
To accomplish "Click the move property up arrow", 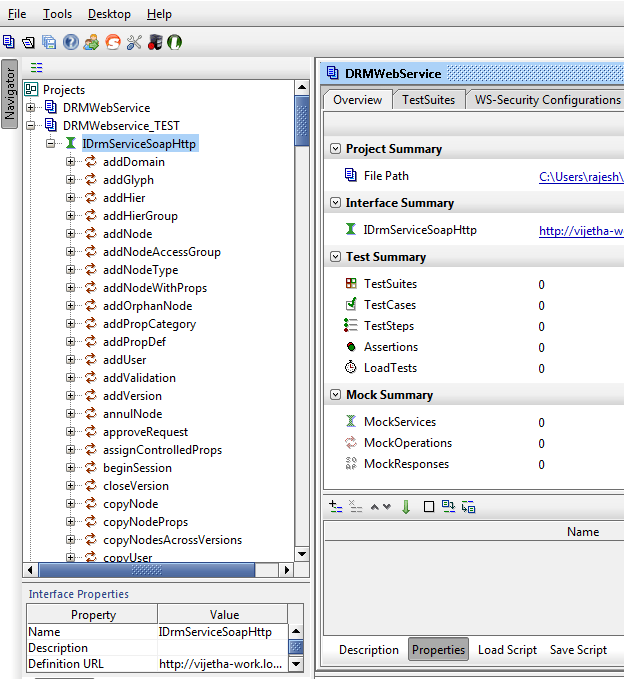I will [375, 507].
